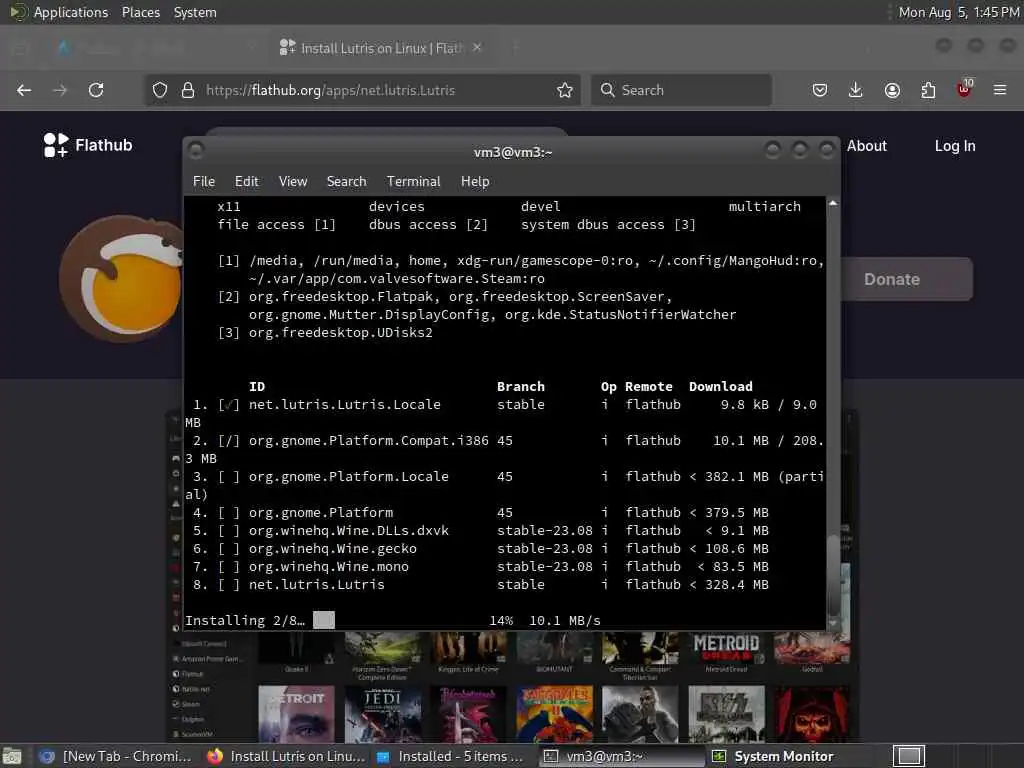
Task: Bookmark this page with the star icon
Action: point(565,90)
